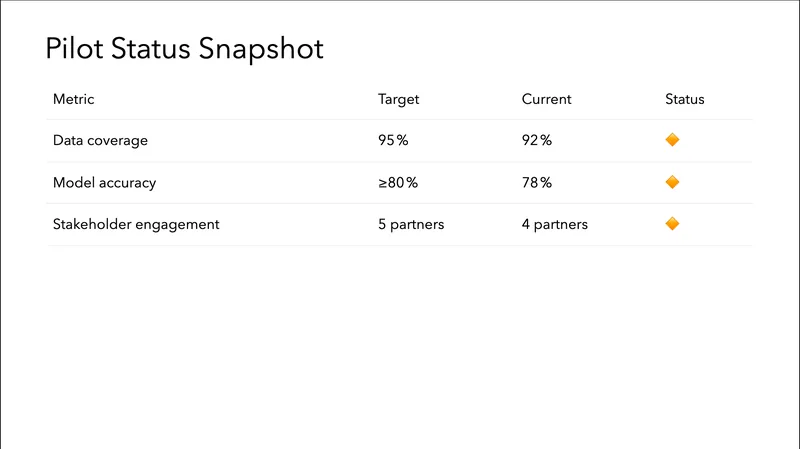This screenshot has width=800, height=449.
Task: Click the ≥80% target value
Action: click(397, 183)
